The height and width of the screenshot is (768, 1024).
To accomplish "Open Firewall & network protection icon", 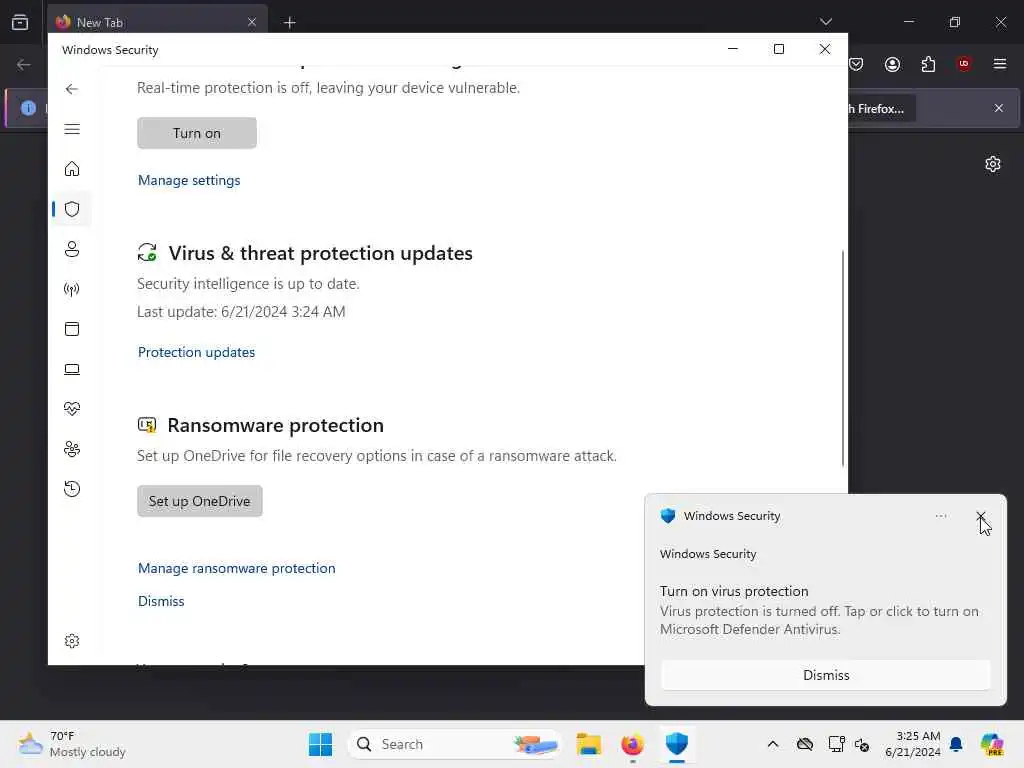I will 72,289.
